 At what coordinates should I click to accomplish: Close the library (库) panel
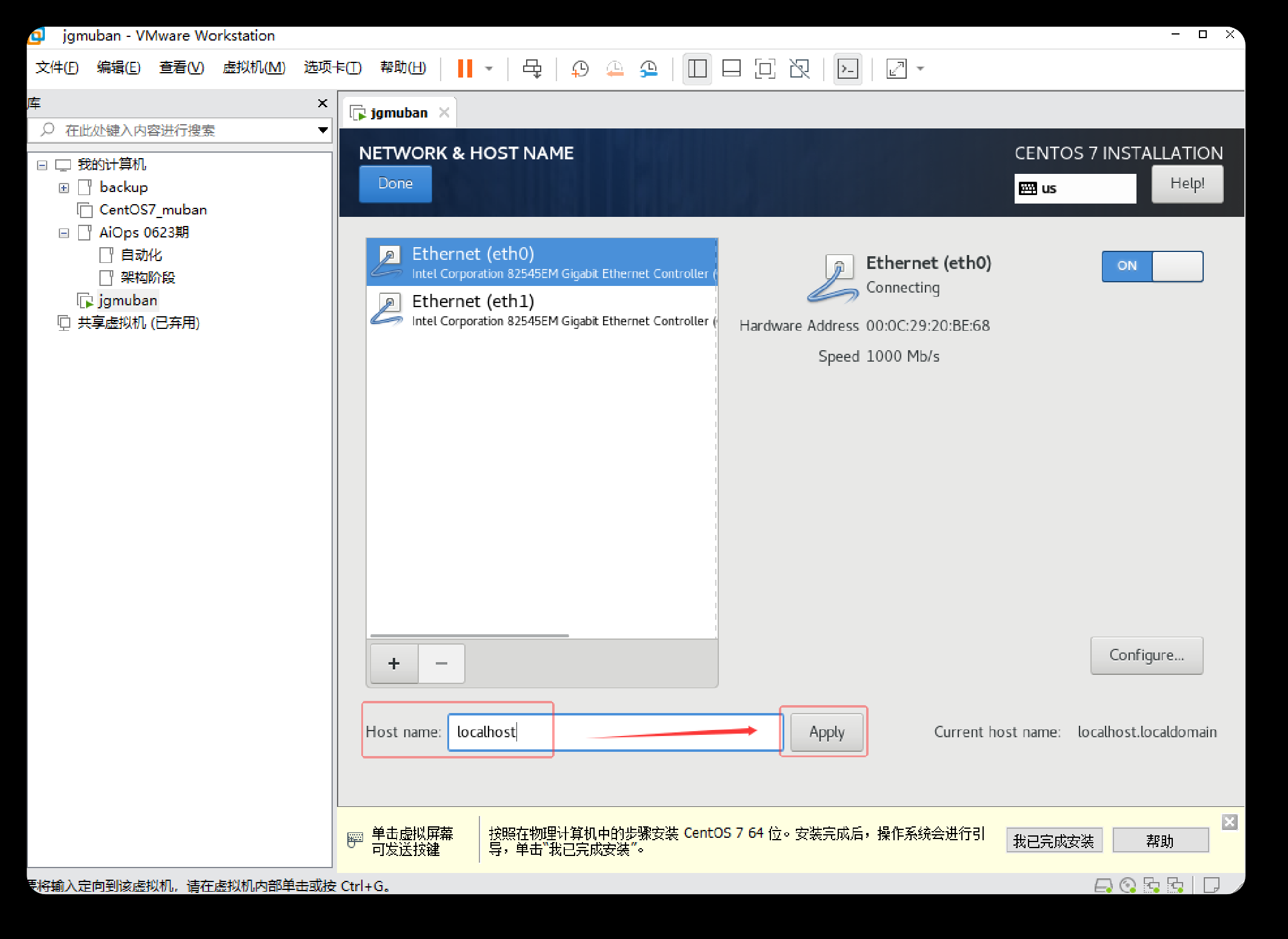click(x=322, y=103)
